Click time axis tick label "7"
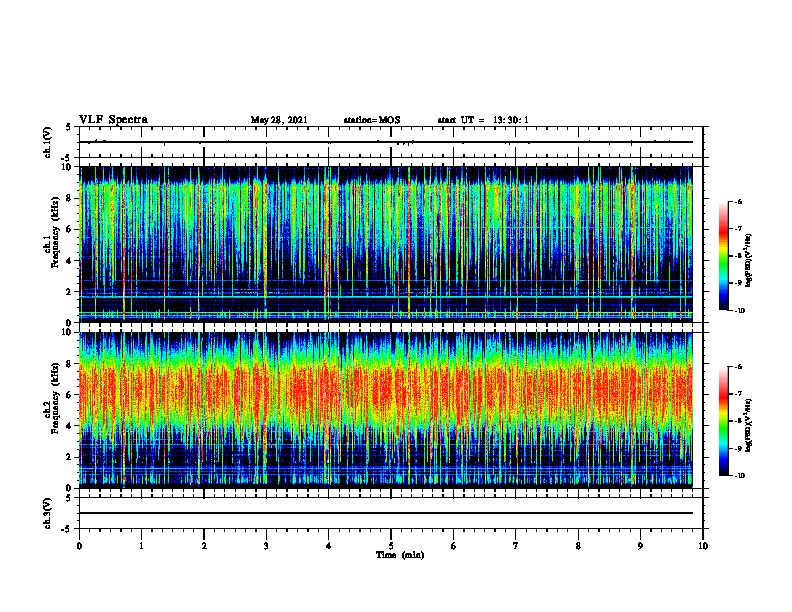 [515, 546]
